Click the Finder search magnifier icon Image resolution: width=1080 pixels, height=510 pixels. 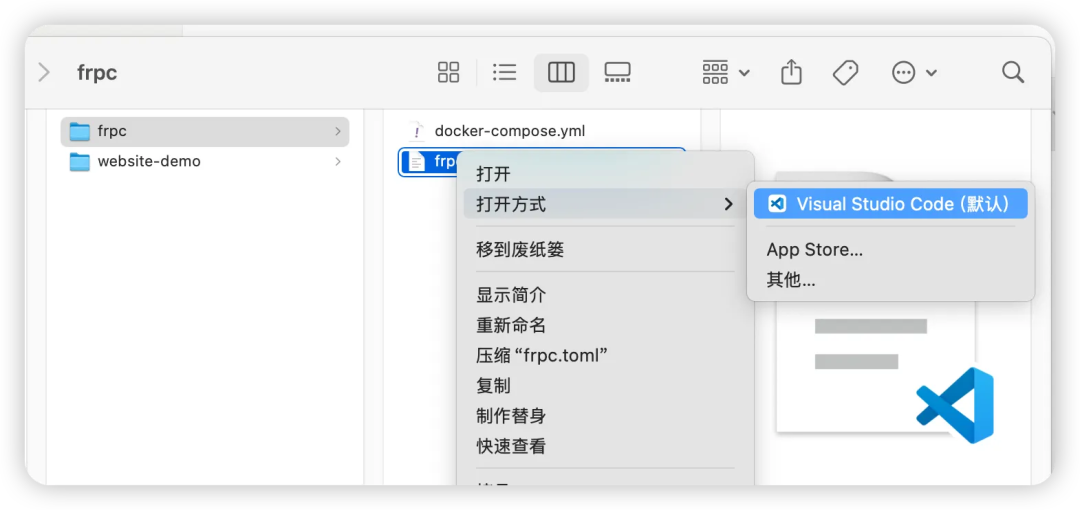pos(1012,72)
